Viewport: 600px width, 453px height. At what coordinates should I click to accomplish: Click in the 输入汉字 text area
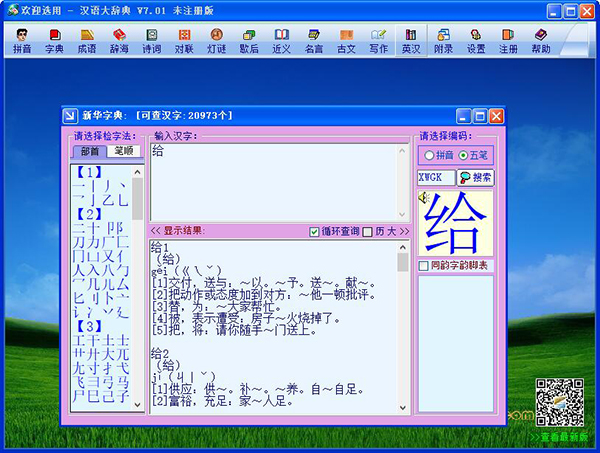(274, 183)
